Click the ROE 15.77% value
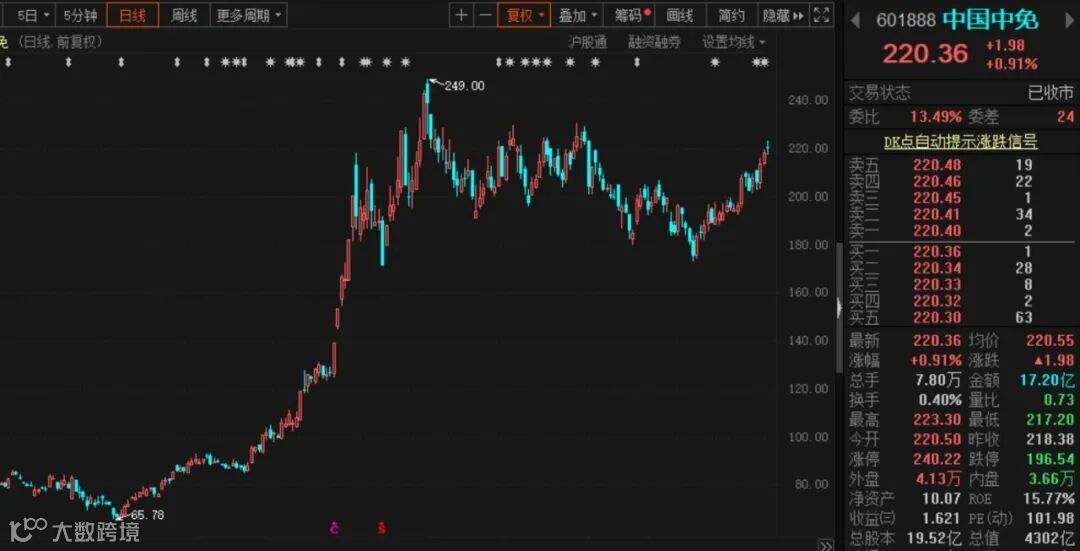This screenshot has height=551, width=1080. pyautogui.click(x=1050, y=498)
